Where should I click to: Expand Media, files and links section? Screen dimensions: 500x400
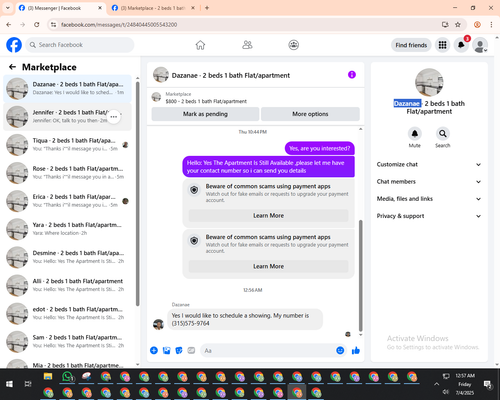coord(429,199)
